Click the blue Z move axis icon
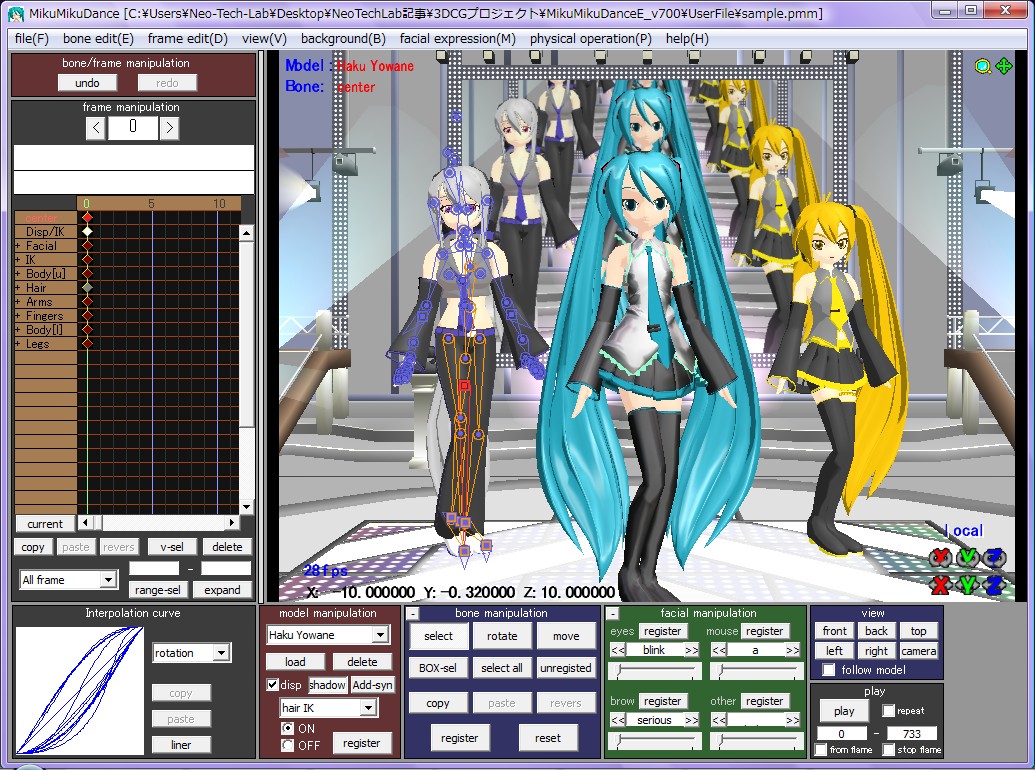This screenshot has height=770, width=1035. [994, 584]
